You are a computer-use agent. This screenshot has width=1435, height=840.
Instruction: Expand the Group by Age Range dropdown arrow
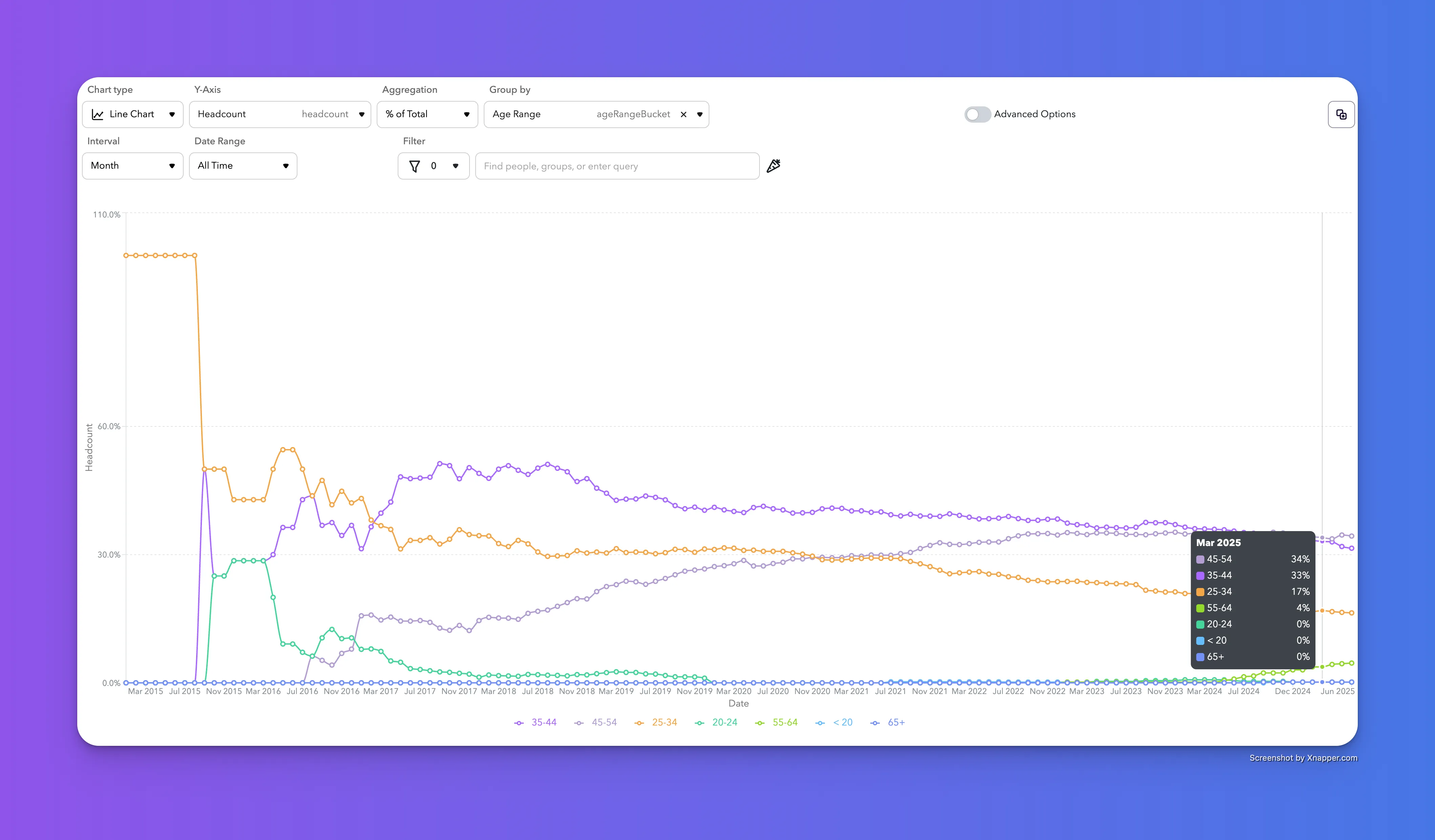700,114
